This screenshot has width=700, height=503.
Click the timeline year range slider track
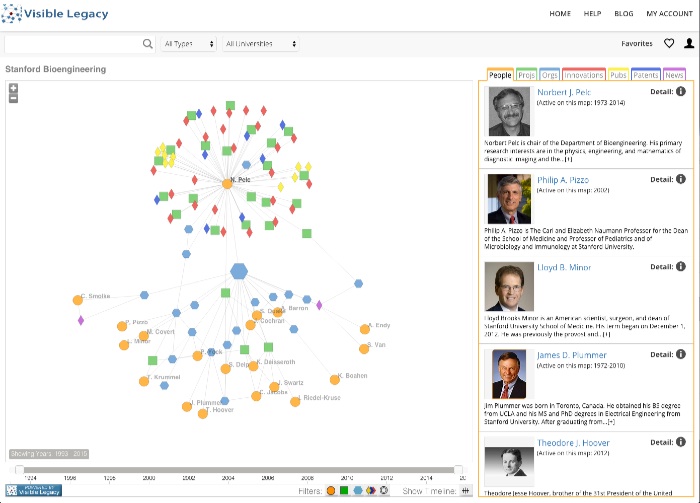240,469
